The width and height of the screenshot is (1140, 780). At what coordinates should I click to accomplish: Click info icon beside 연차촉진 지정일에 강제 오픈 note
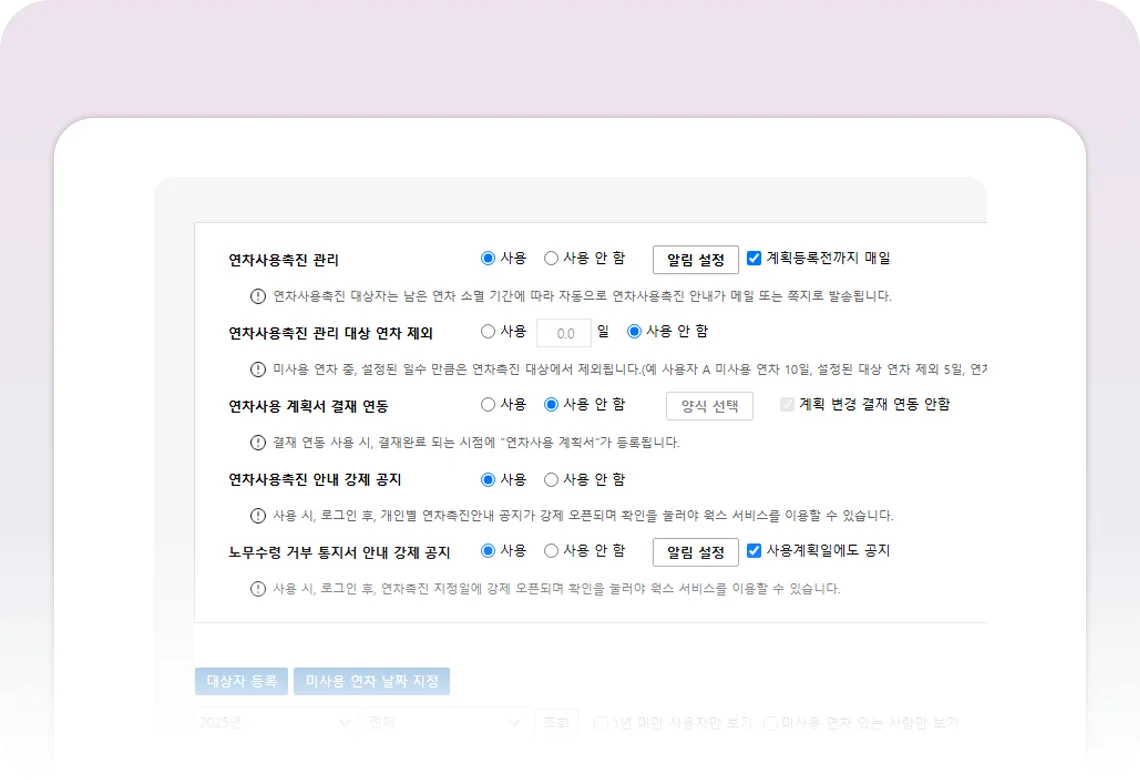258,589
